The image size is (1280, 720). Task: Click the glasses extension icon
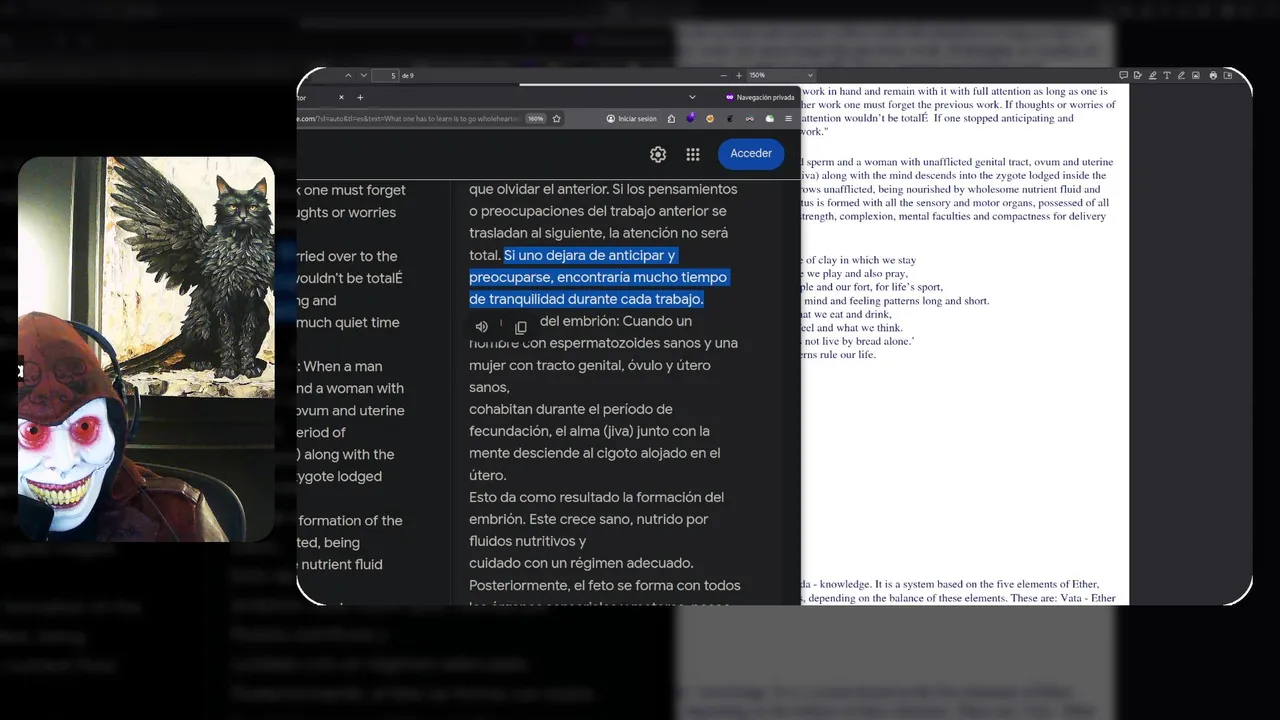pyautogui.click(x=749, y=118)
